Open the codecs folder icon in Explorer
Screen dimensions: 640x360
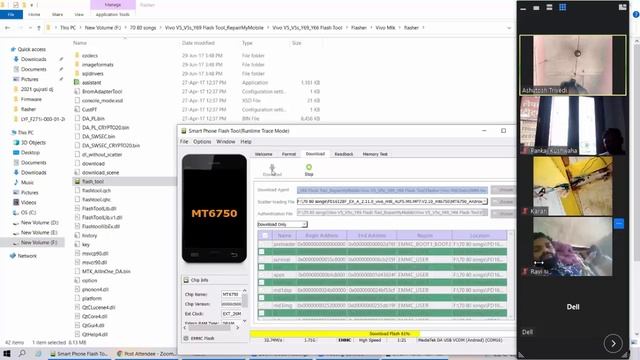tap(77, 56)
